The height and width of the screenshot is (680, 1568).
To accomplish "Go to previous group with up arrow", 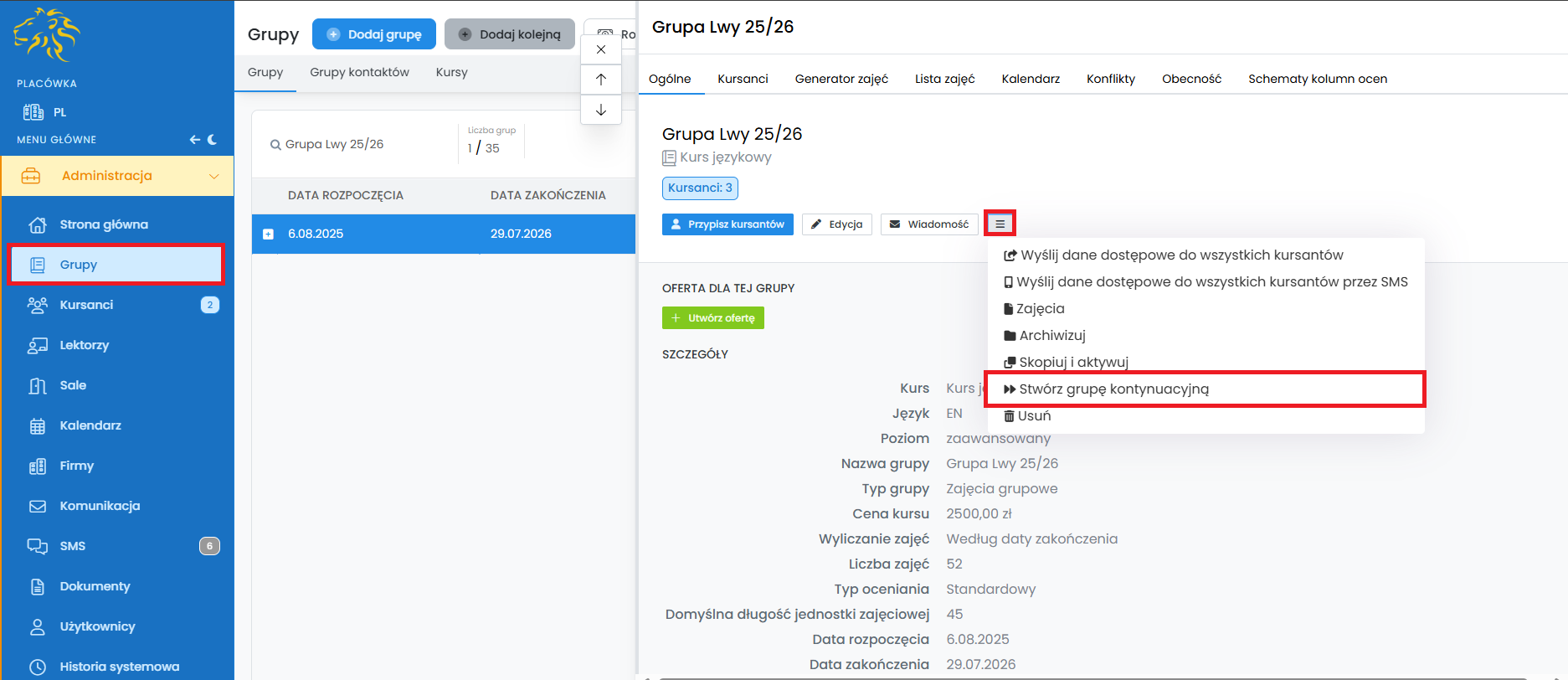I will (x=601, y=80).
